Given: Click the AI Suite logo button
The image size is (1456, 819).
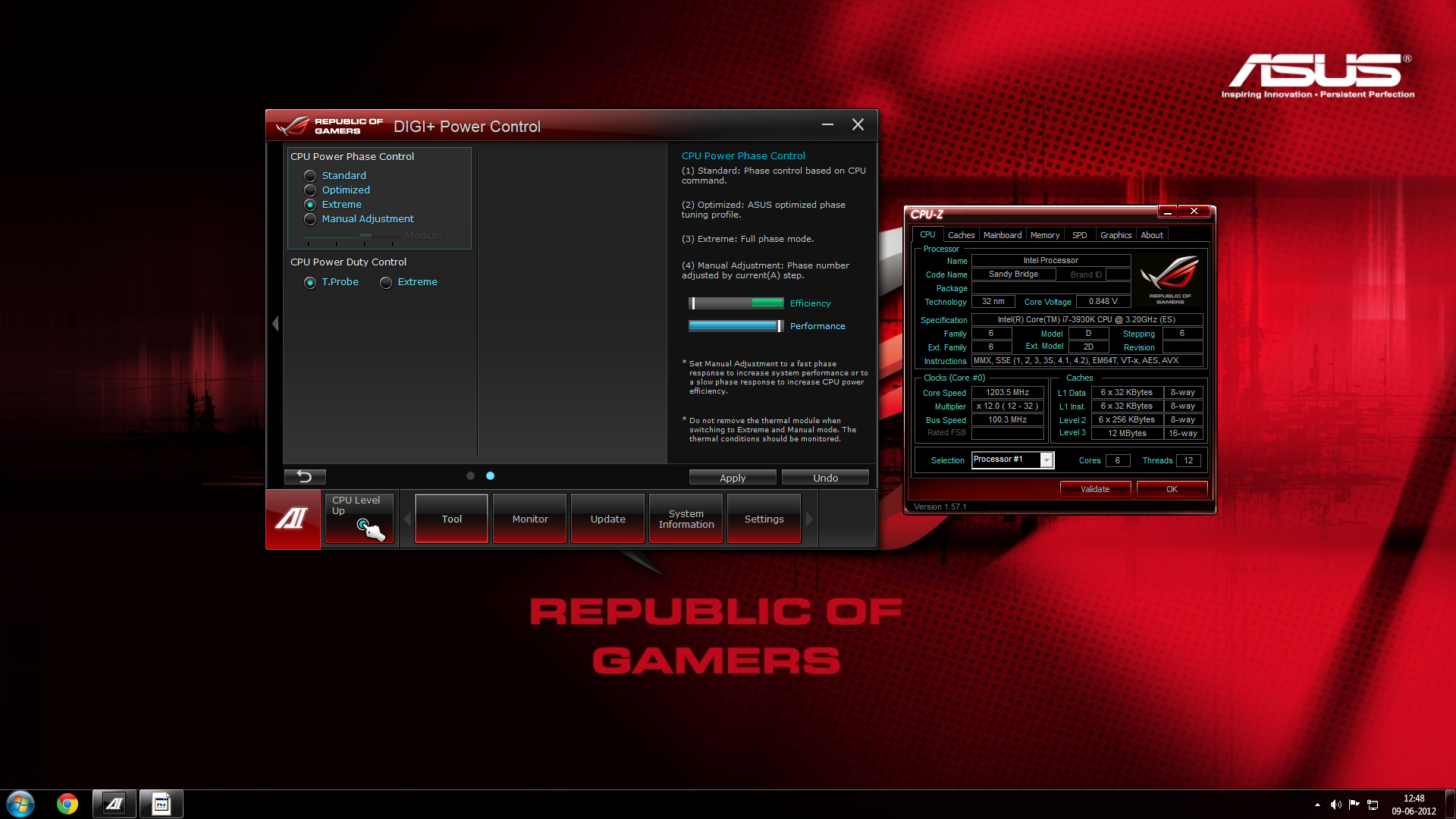Looking at the screenshot, I should [x=293, y=519].
